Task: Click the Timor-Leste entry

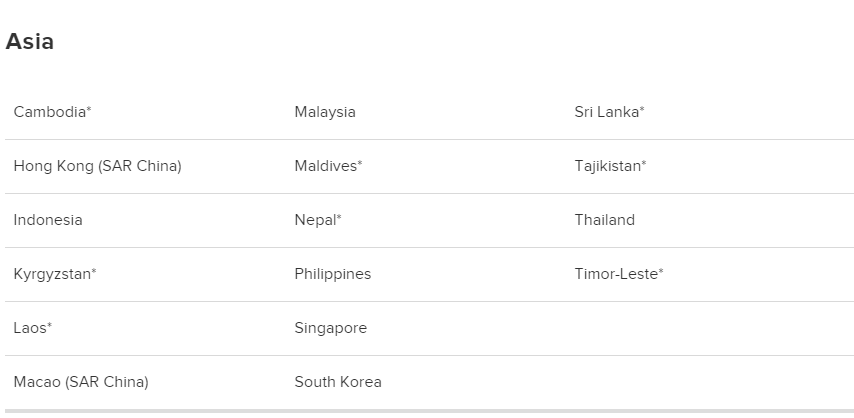Action: pos(619,274)
